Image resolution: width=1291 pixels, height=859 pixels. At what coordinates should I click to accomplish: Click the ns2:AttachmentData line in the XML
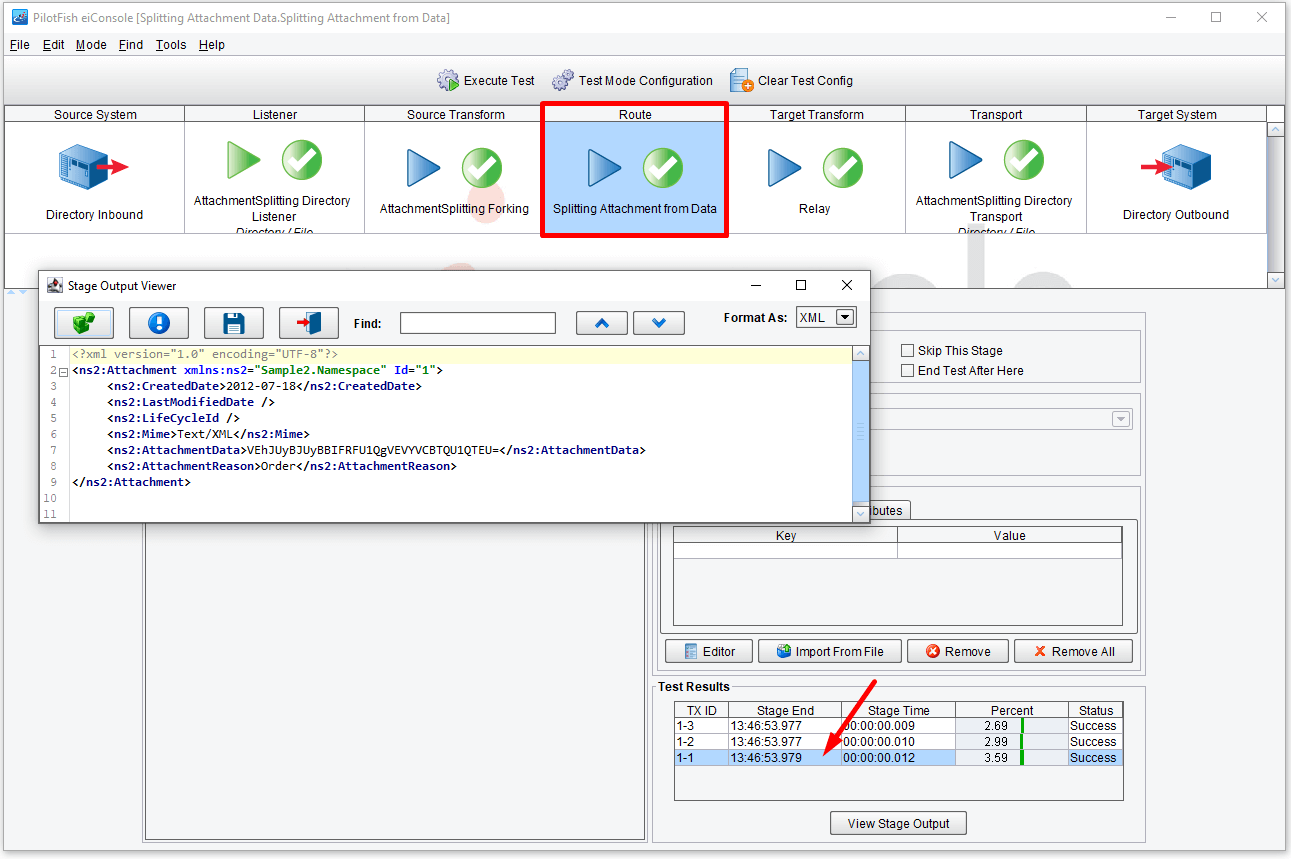pyautogui.click(x=376, y=450)
